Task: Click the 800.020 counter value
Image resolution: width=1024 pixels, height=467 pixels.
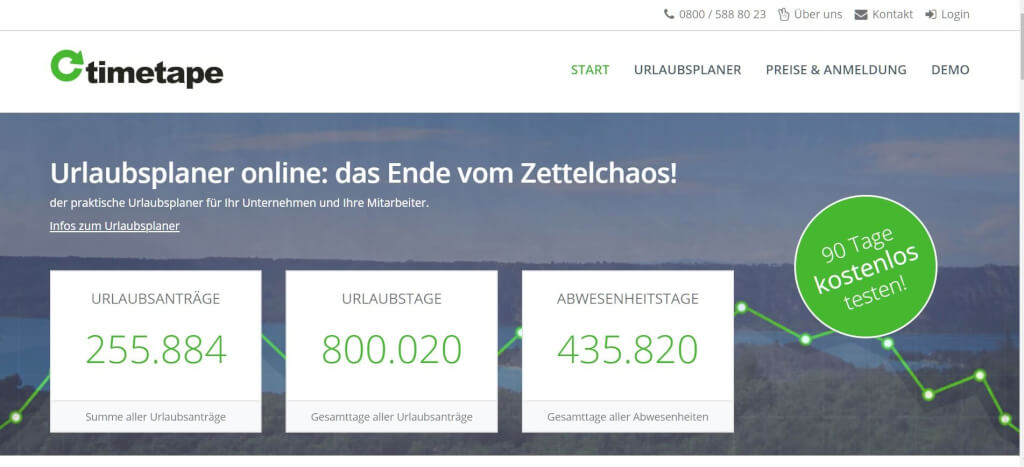Action: (x=392, y=349)
